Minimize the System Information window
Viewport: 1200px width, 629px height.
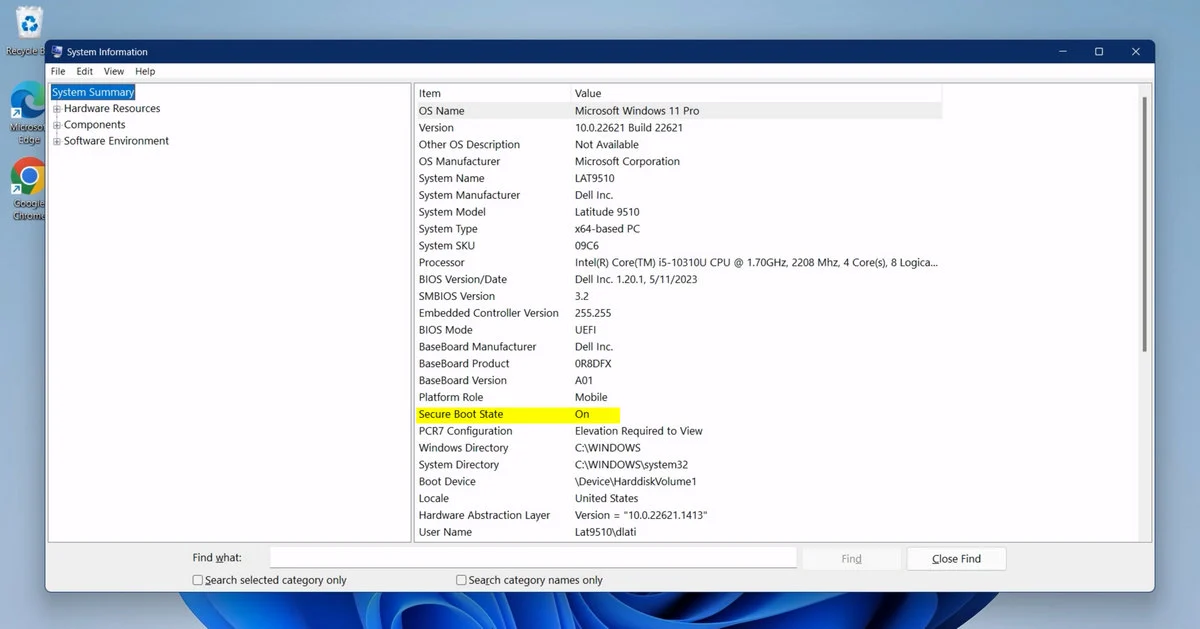point(1062,52)
